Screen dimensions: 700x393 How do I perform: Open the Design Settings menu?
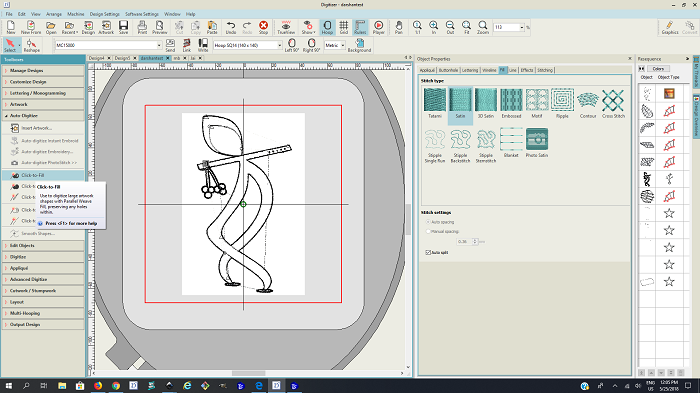coord(104,14)
